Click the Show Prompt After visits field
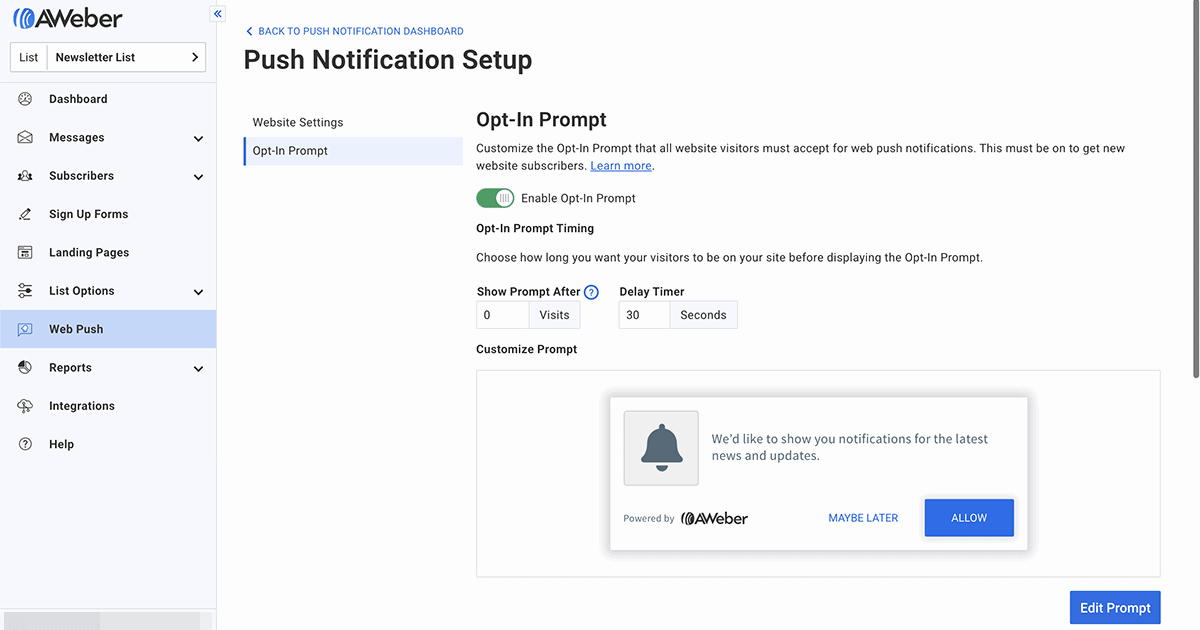Image resolution: width=1200 pixels, height=630 pixels. pyautogui.click(x=503, y=315)
